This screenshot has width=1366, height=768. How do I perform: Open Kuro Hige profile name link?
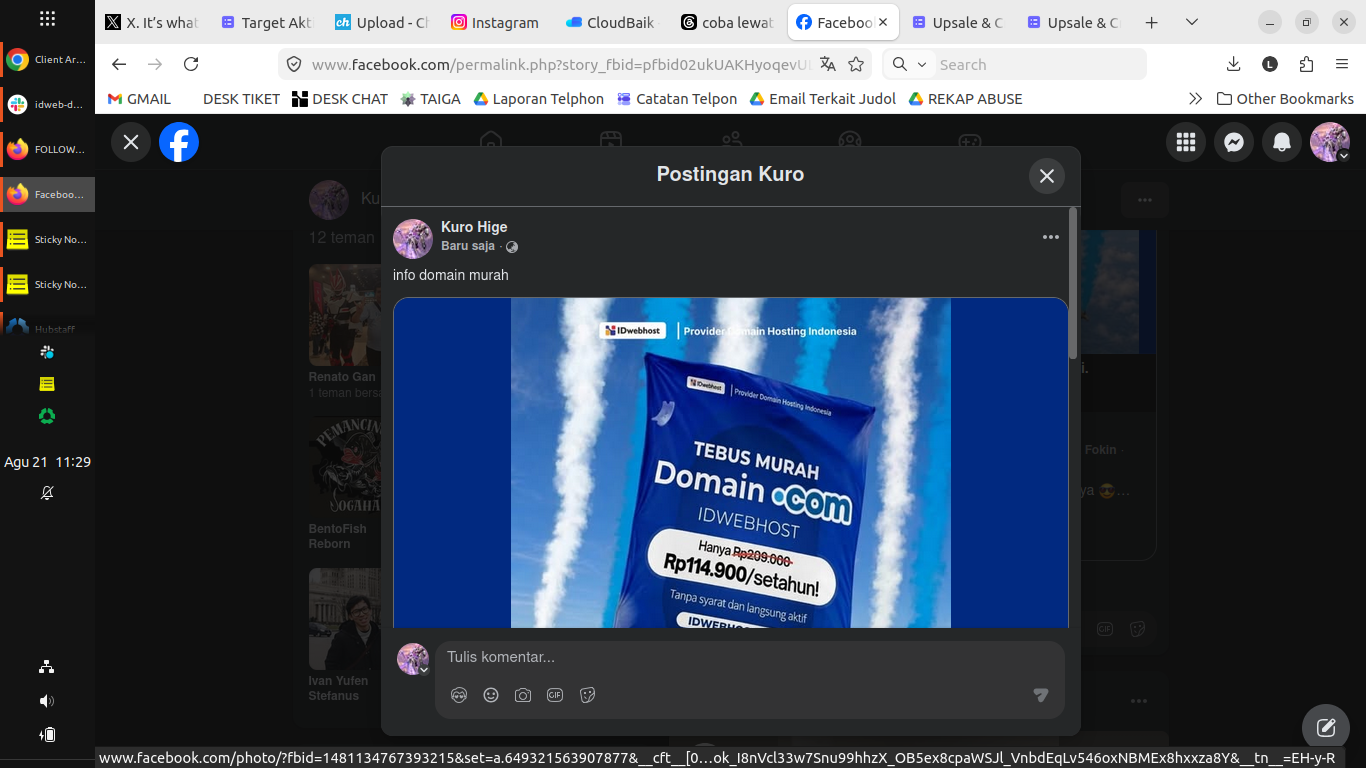tap(474, 227)
